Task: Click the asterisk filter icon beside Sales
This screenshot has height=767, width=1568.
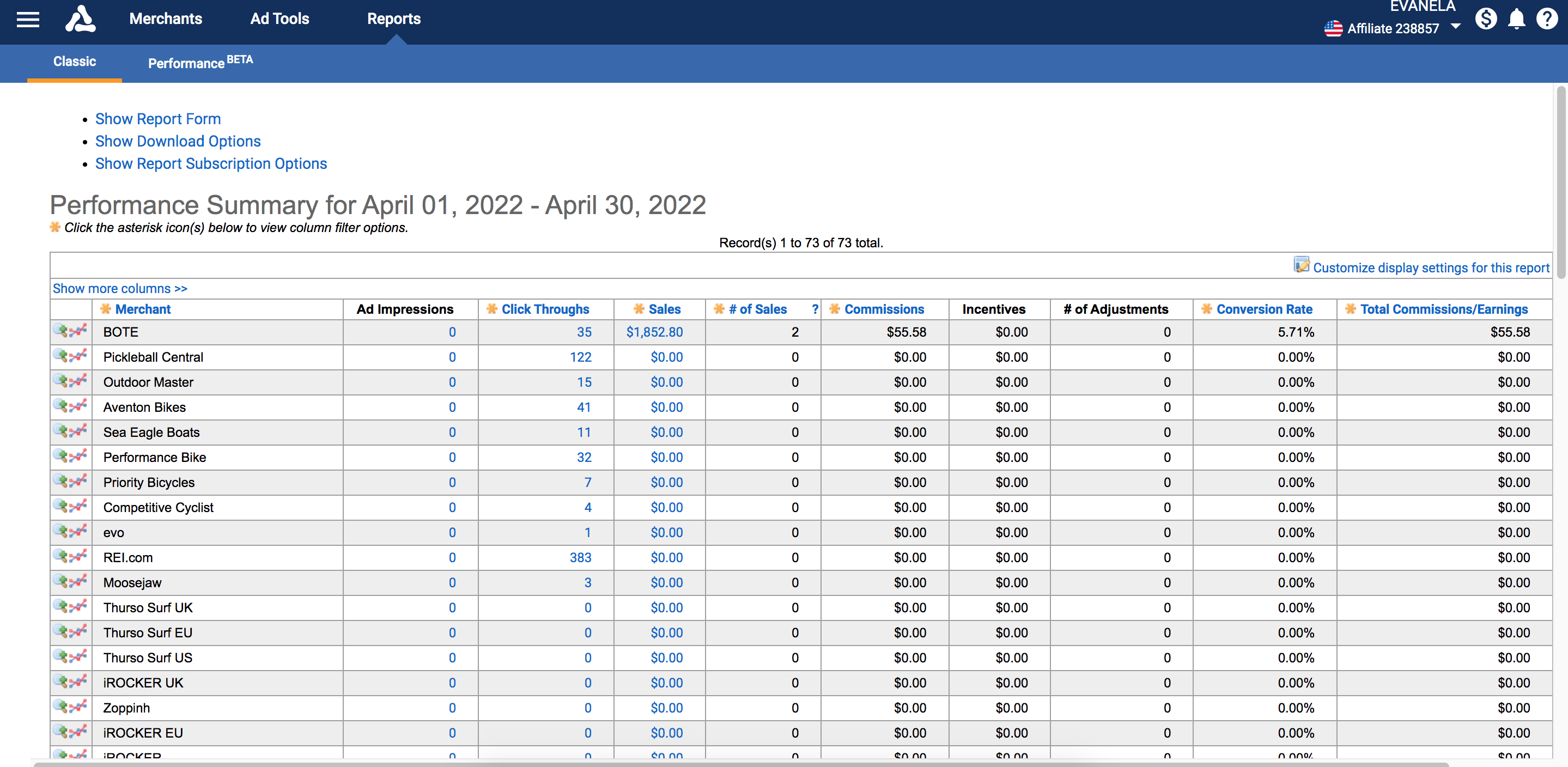Action: click(x=639, y=309)
